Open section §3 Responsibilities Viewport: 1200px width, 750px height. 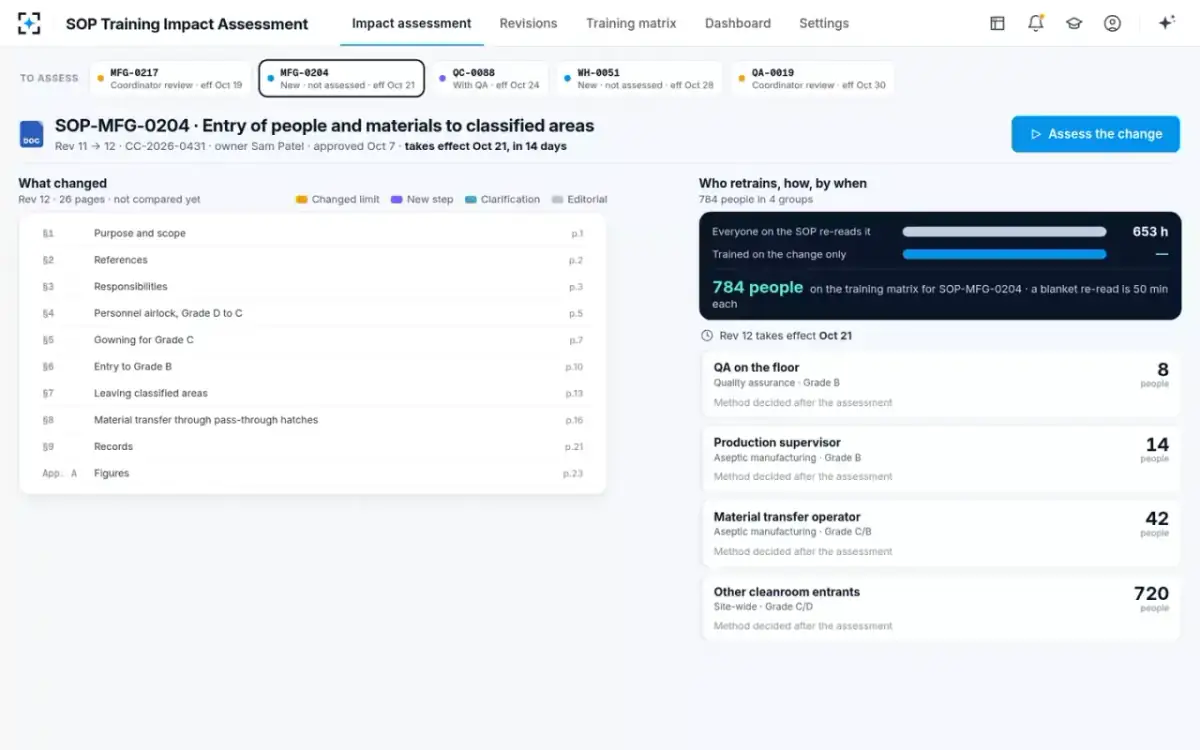313,287
